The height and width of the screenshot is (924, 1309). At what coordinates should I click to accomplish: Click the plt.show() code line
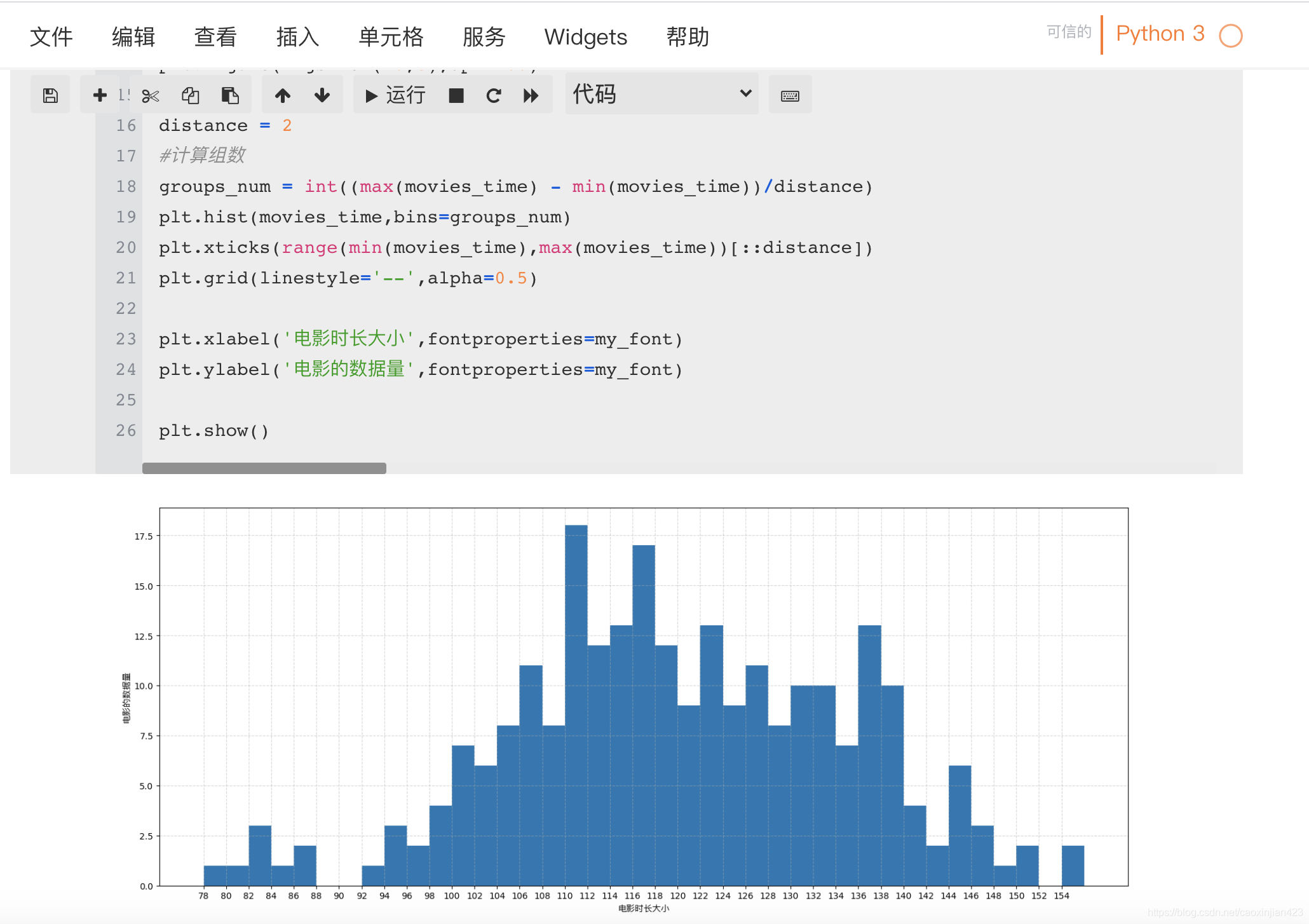[x=214, y=431]
